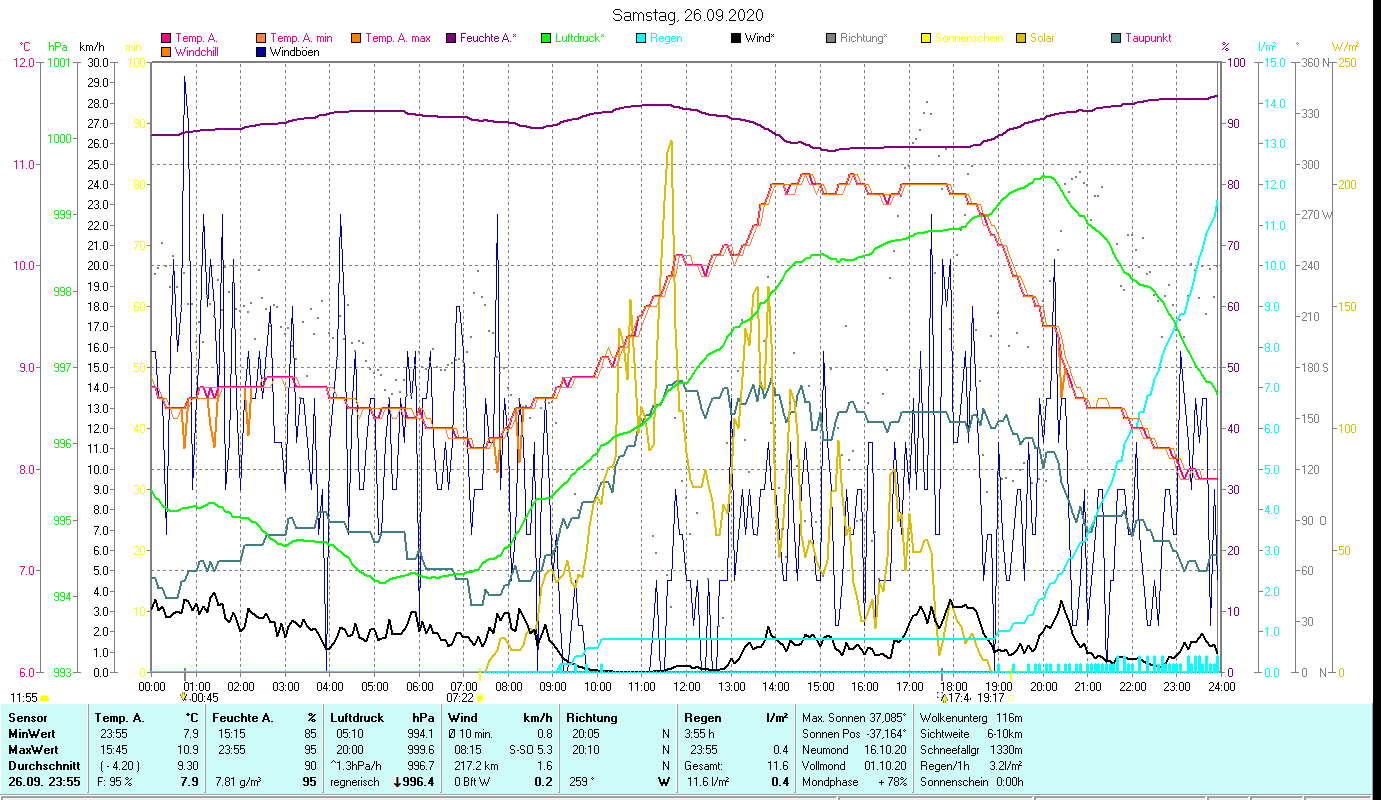
Task: Click the Sensor header in the data table
Action: 26,718
